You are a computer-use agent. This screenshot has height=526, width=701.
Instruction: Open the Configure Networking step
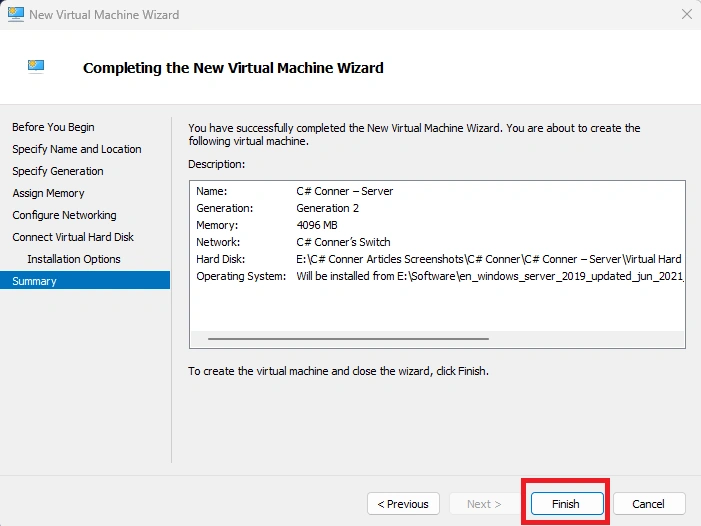click(64, 215)
